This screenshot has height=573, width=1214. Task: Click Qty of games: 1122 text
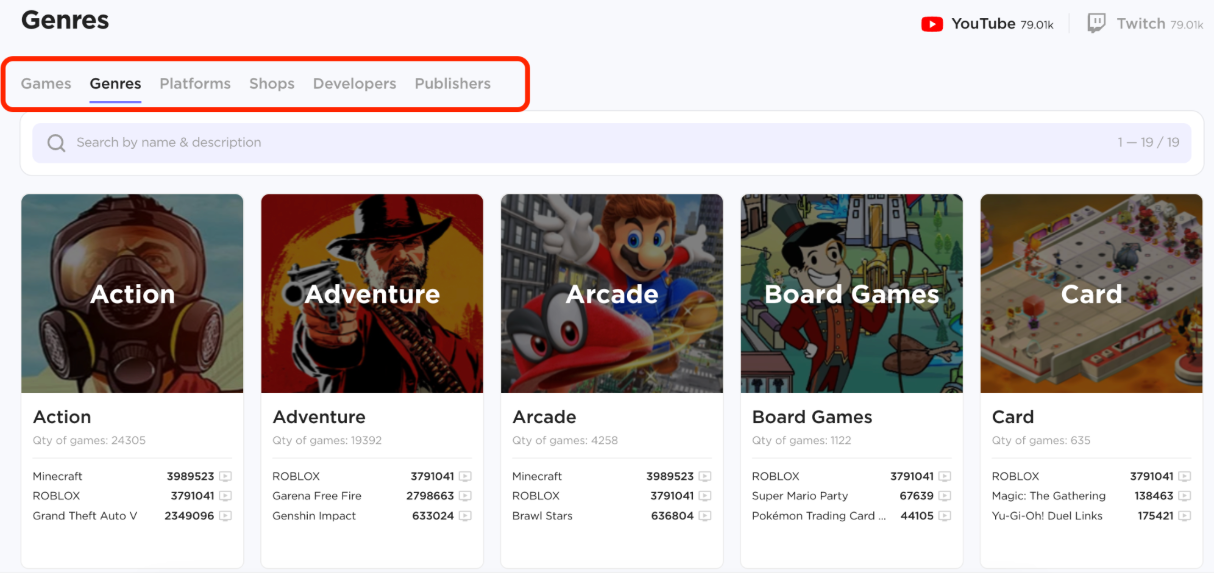(801, 441)
